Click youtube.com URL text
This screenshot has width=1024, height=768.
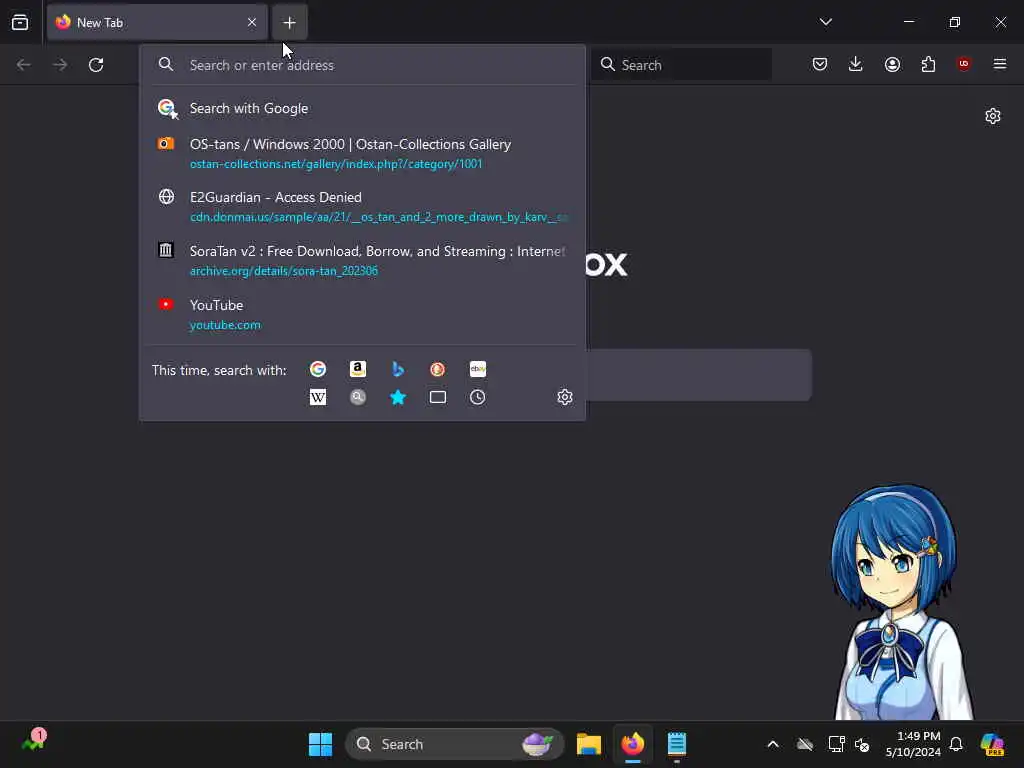(x=225, y=325)
